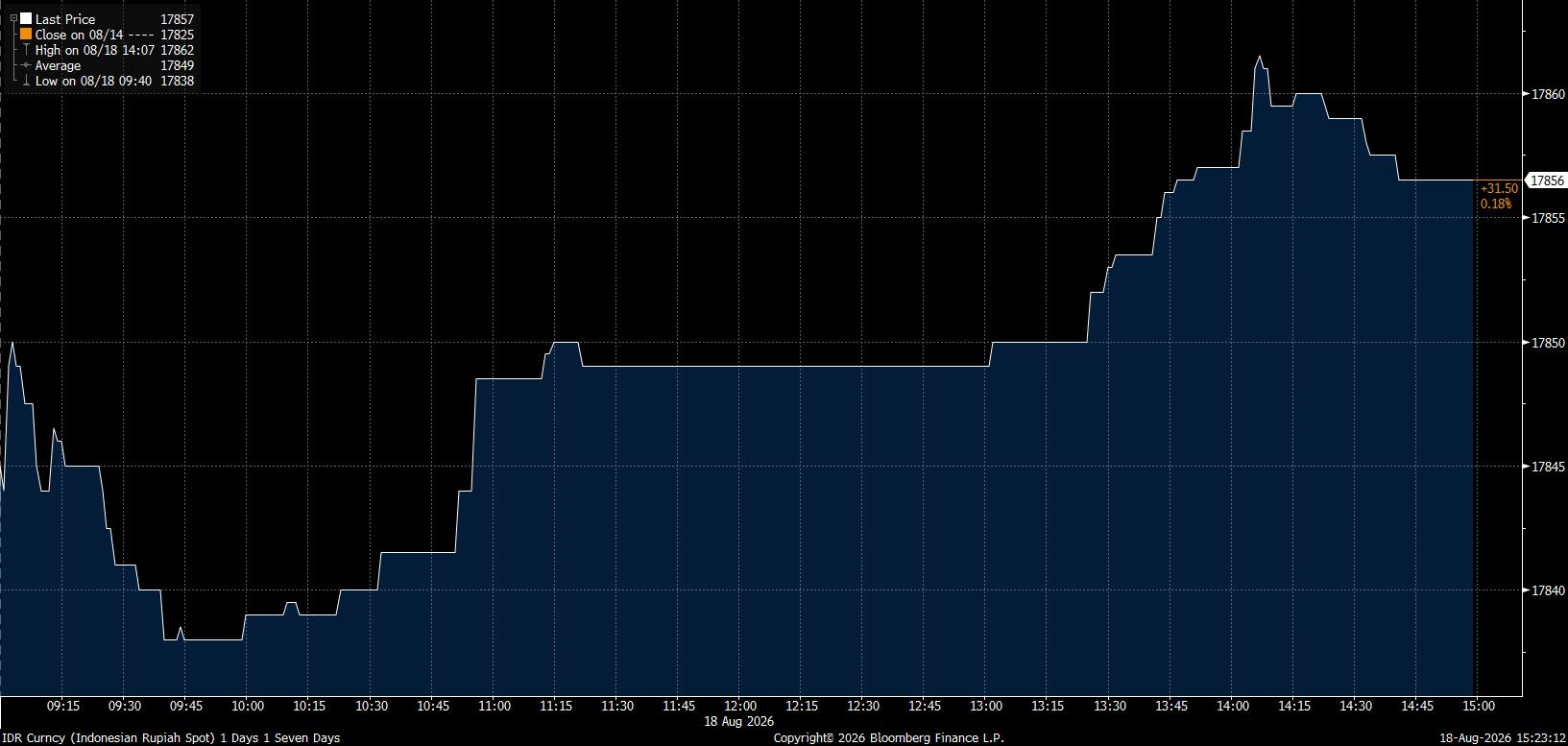The height and width of the screenshot is (746, 1568).
Task: Click the Low value 17838 in legend
Action: click(178, 81)
